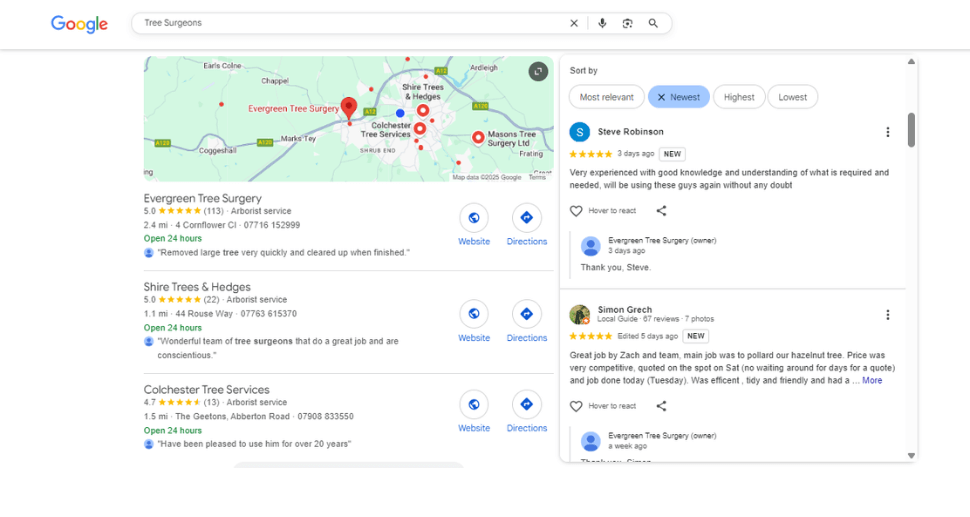This screenshot has width=970, height=517.
Task: Expand the map to full screen
Action: click(538, 71)
